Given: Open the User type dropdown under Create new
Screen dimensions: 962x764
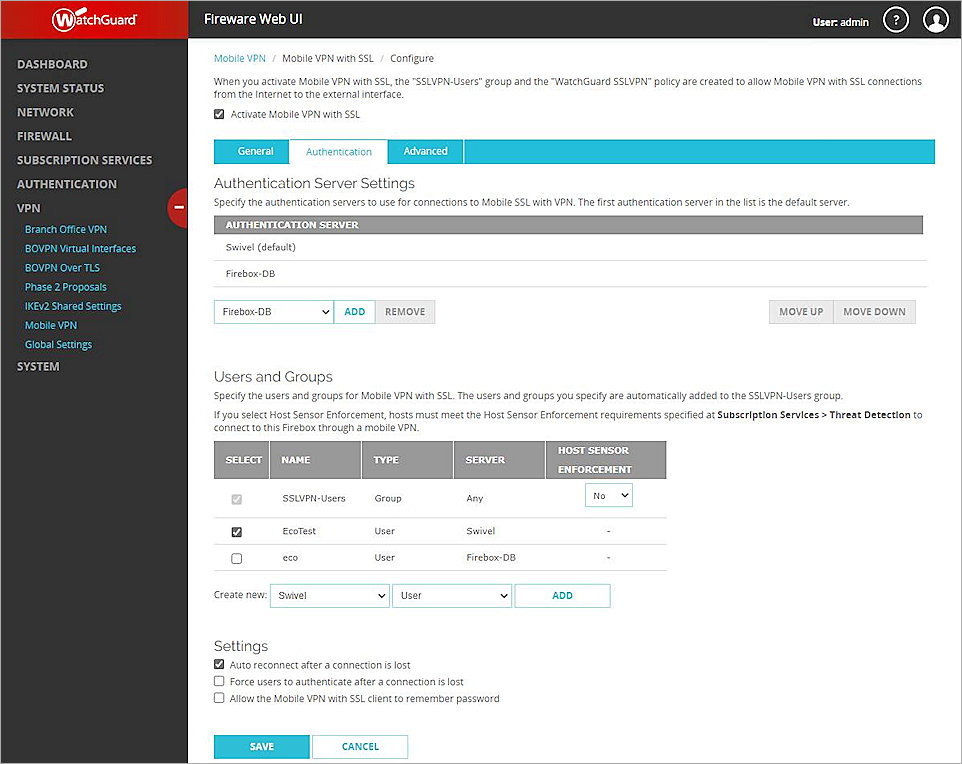Looking at the screenshot, I should point(452,595).
